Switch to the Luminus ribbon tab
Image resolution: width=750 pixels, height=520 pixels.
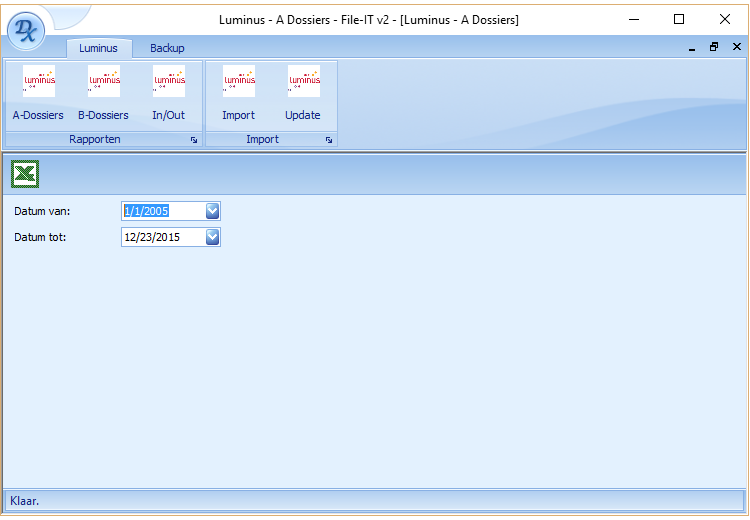pyautogui.click(x=99, y=48)
